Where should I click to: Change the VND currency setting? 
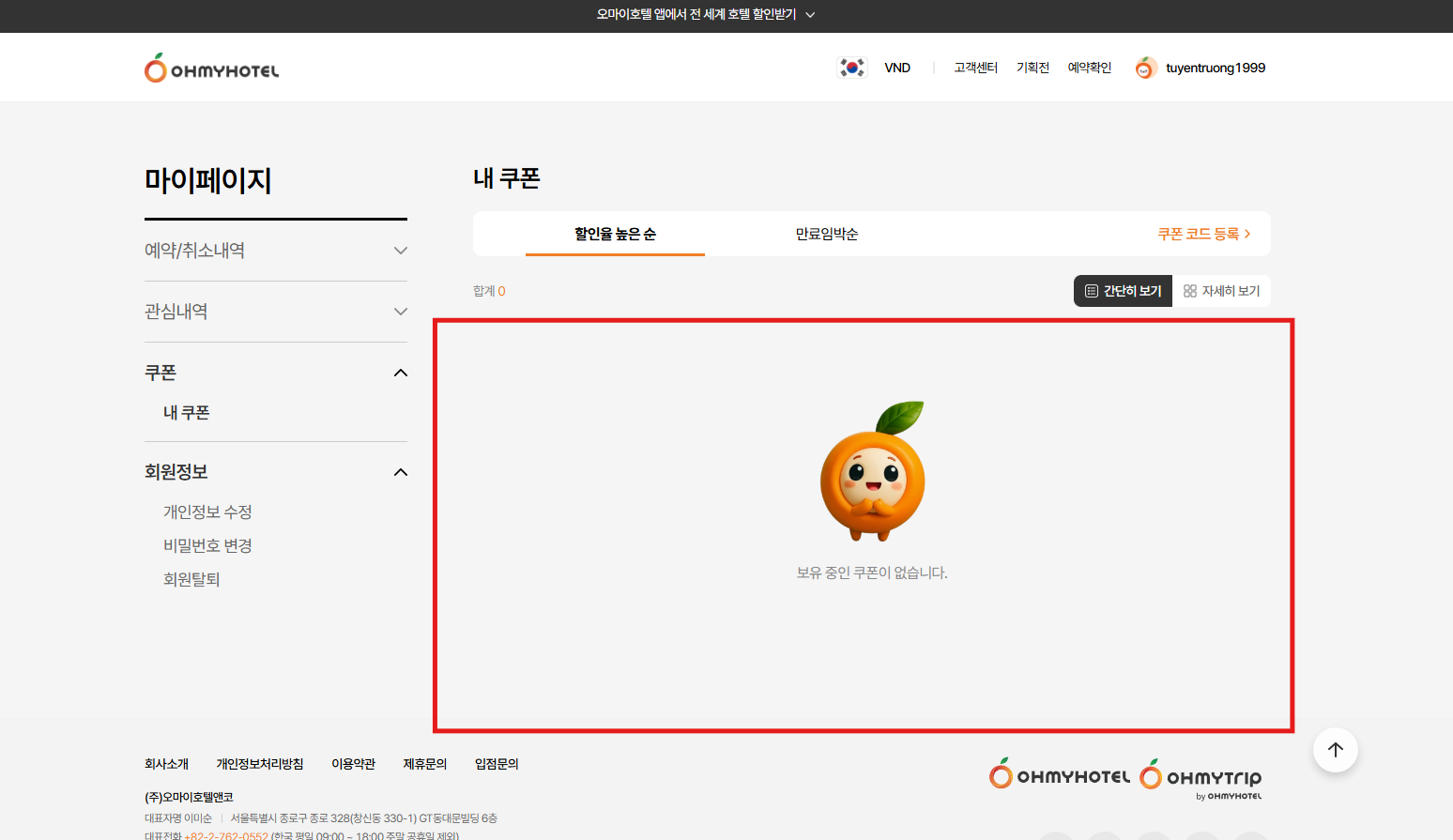(x=897, y=68)
